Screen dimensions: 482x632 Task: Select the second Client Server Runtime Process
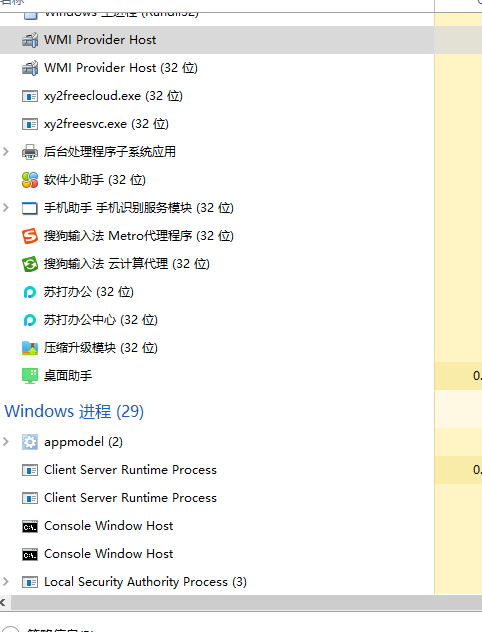pyautogui.click(x=217, y=498)
